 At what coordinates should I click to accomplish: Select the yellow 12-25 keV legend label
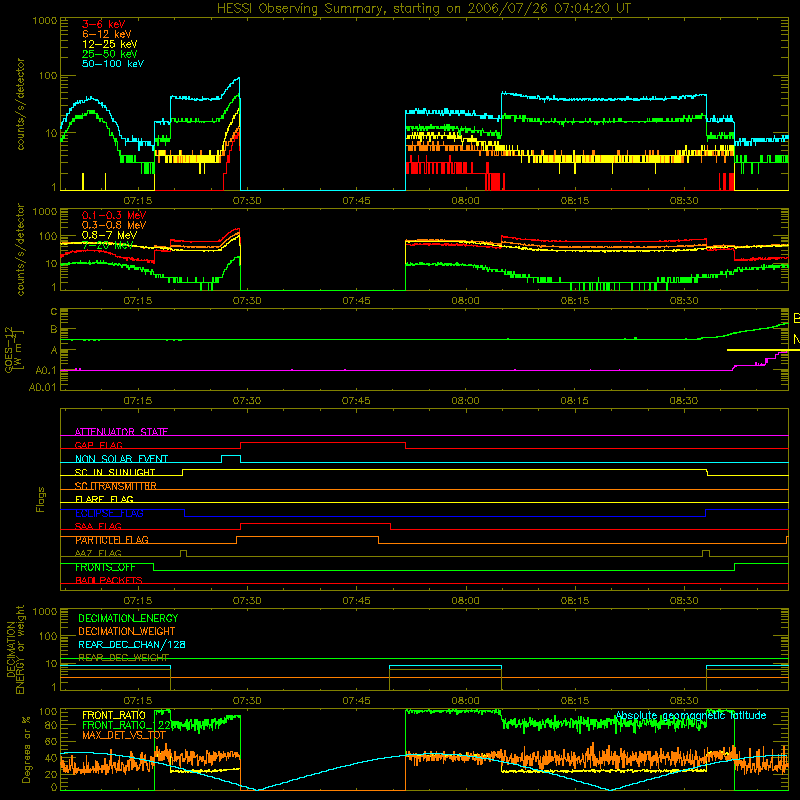(109, 44)
